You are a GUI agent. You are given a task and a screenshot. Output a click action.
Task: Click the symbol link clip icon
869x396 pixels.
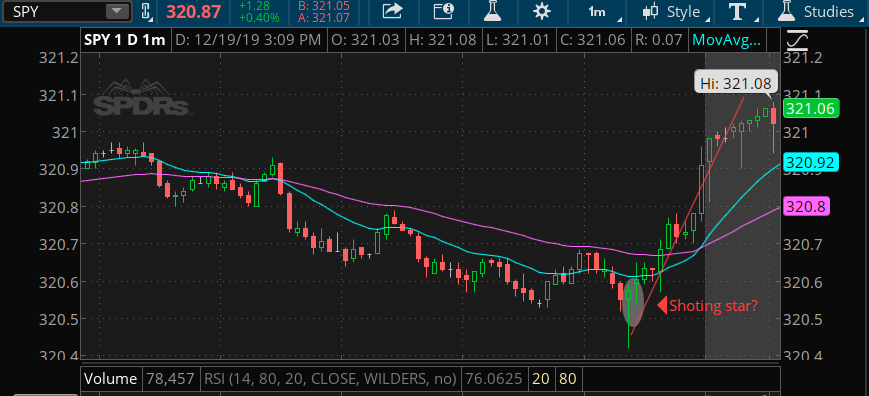point(146,12)
